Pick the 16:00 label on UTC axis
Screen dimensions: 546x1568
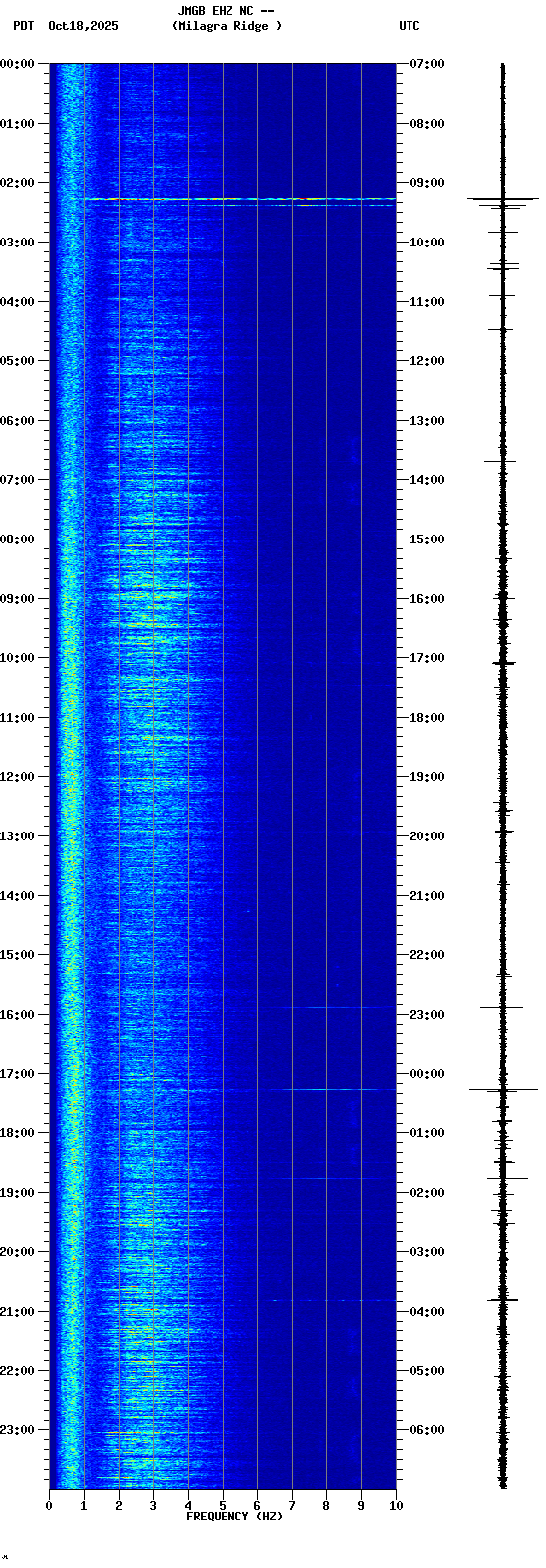[427, 599]
